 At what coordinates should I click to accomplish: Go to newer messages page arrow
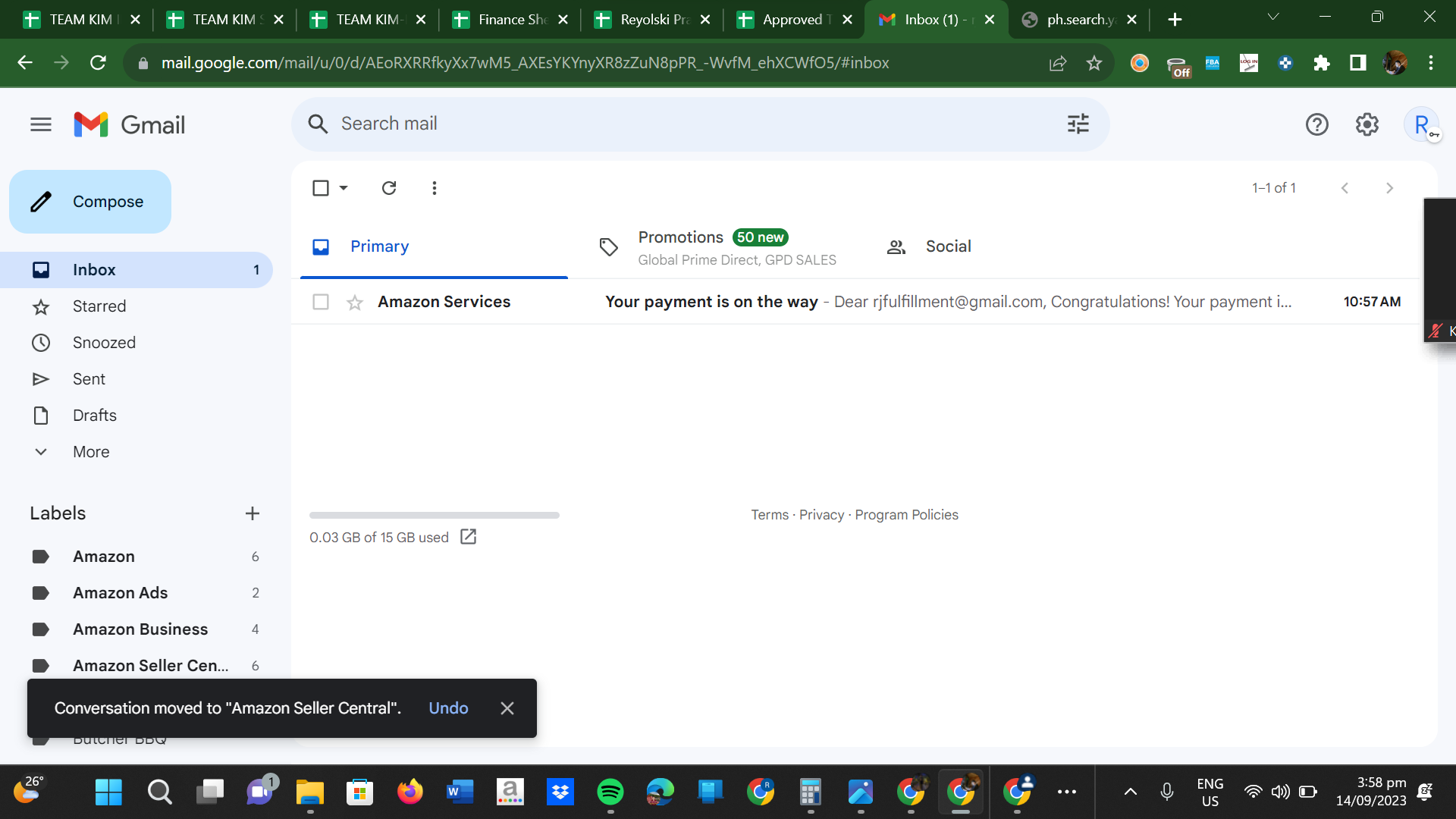[1345, 188]
